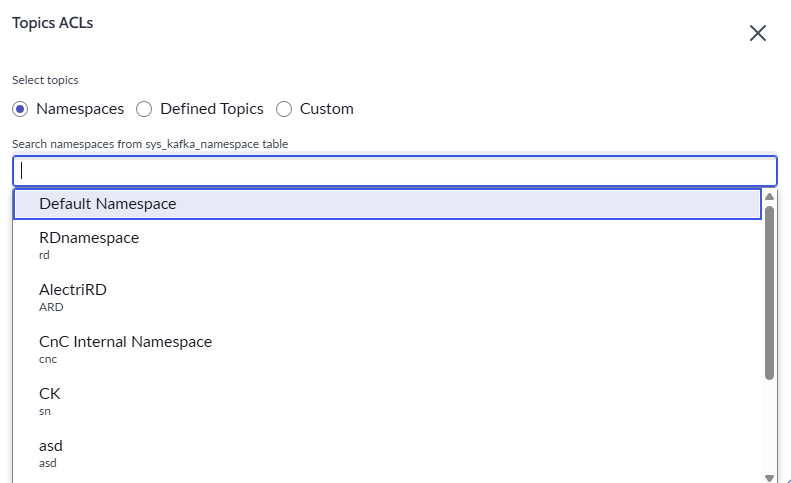Click the Custom label text
The width and height of the screenshot is (791, 483).
click(327, 109)
